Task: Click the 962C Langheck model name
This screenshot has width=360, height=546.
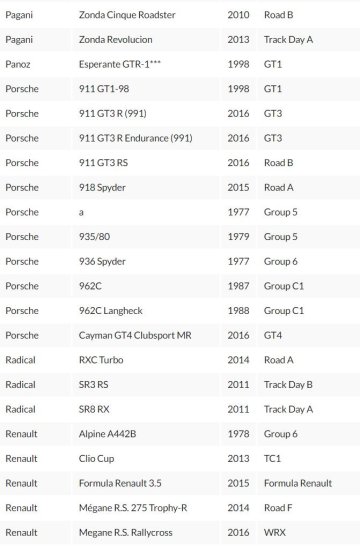Action: [111, 311]
